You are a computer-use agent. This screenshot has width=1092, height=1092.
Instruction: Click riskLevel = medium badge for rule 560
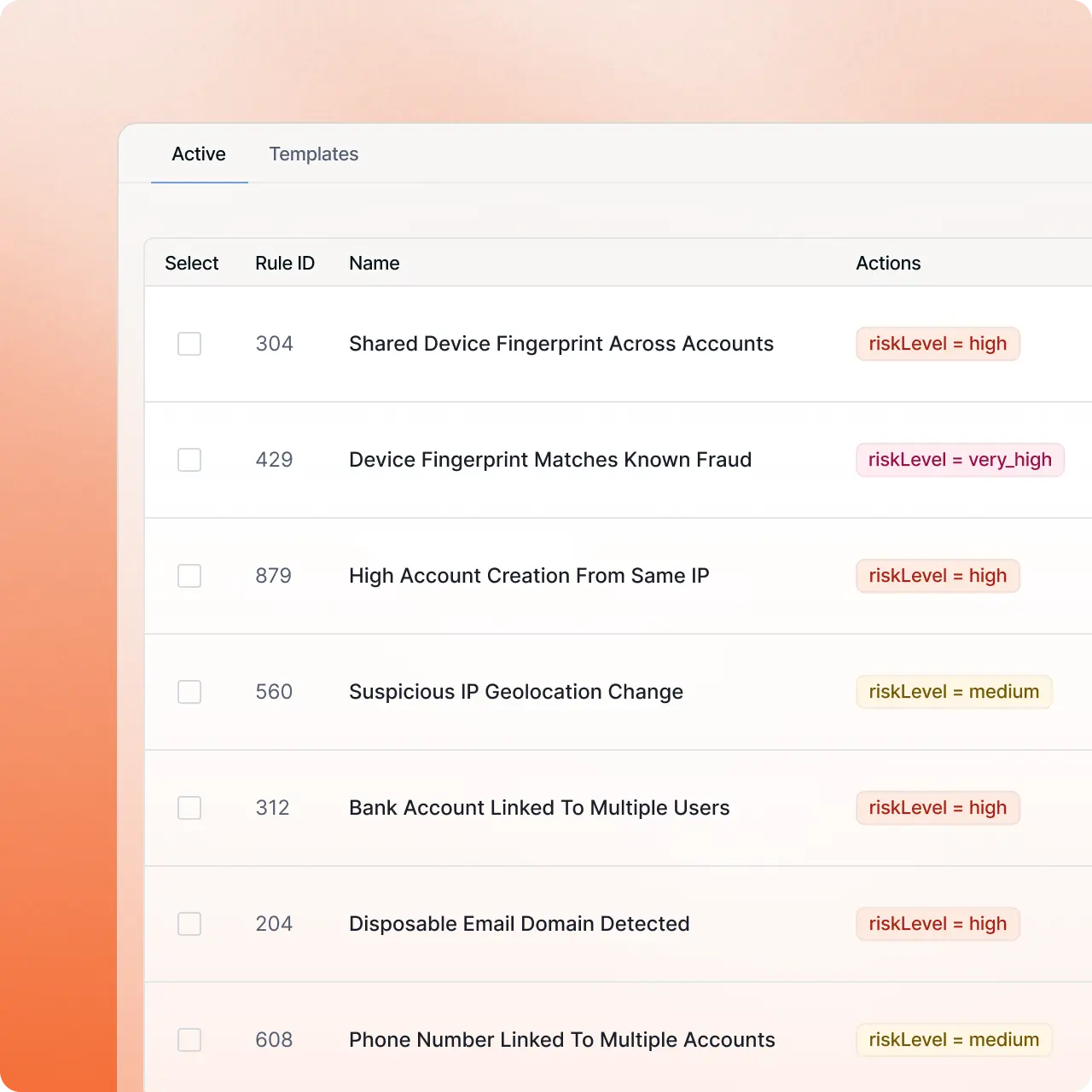point(953,692)
